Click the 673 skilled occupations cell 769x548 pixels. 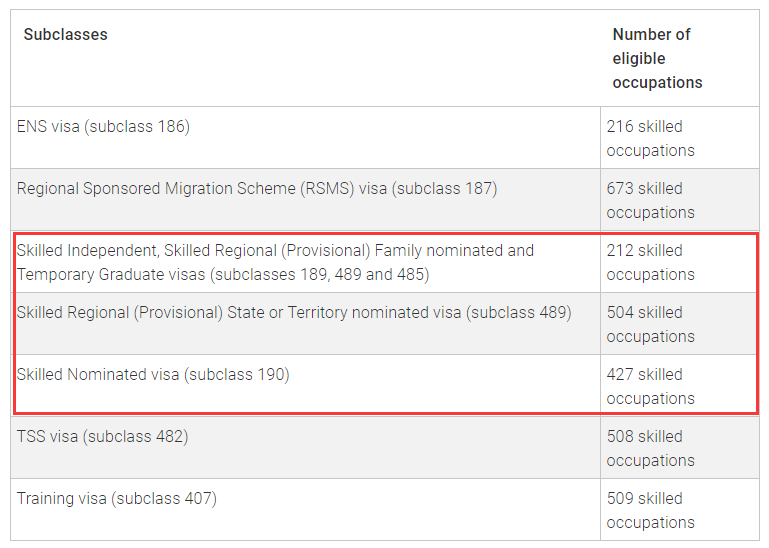[650, 200]
